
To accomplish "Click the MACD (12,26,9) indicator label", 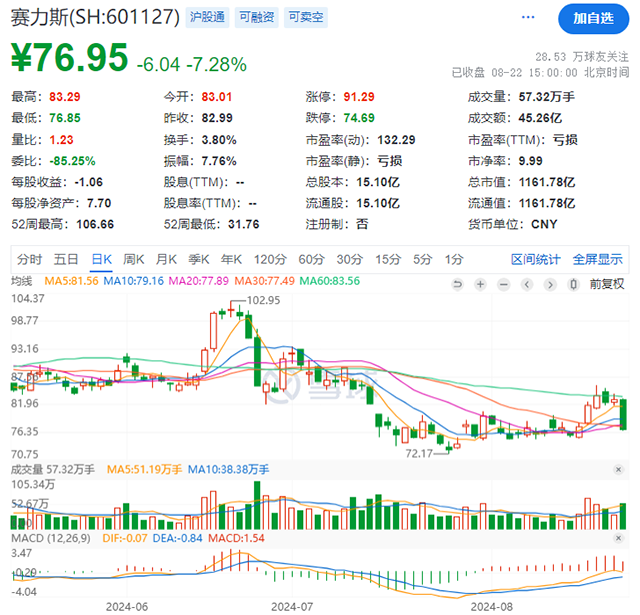I will [51, 538].
